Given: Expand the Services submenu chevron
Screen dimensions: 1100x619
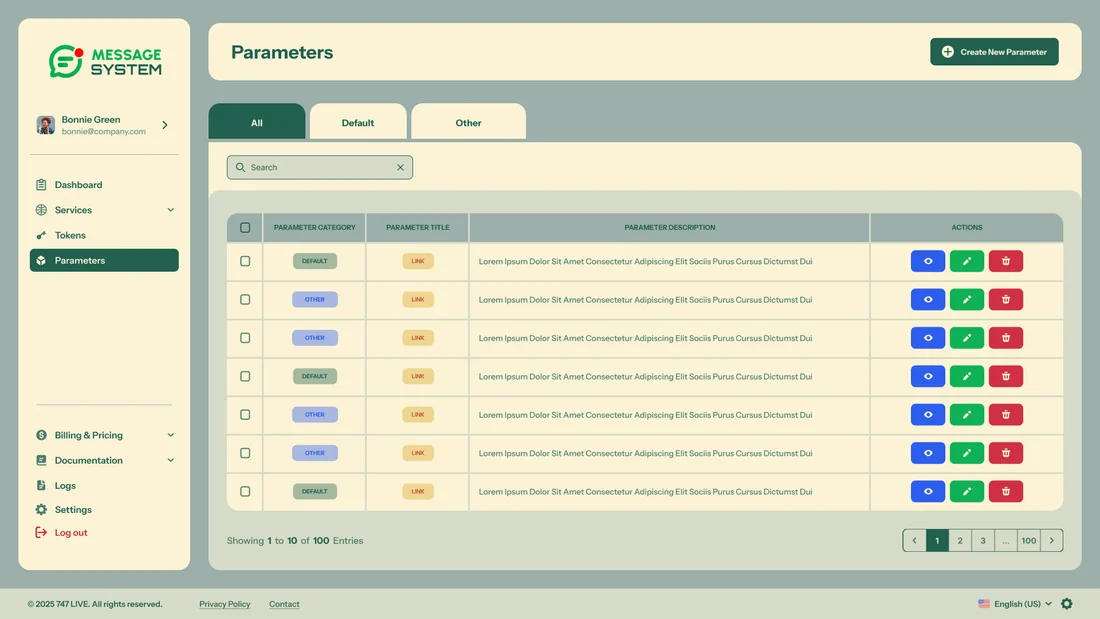Looking at the screenshot, I should (x=170, y=210).
